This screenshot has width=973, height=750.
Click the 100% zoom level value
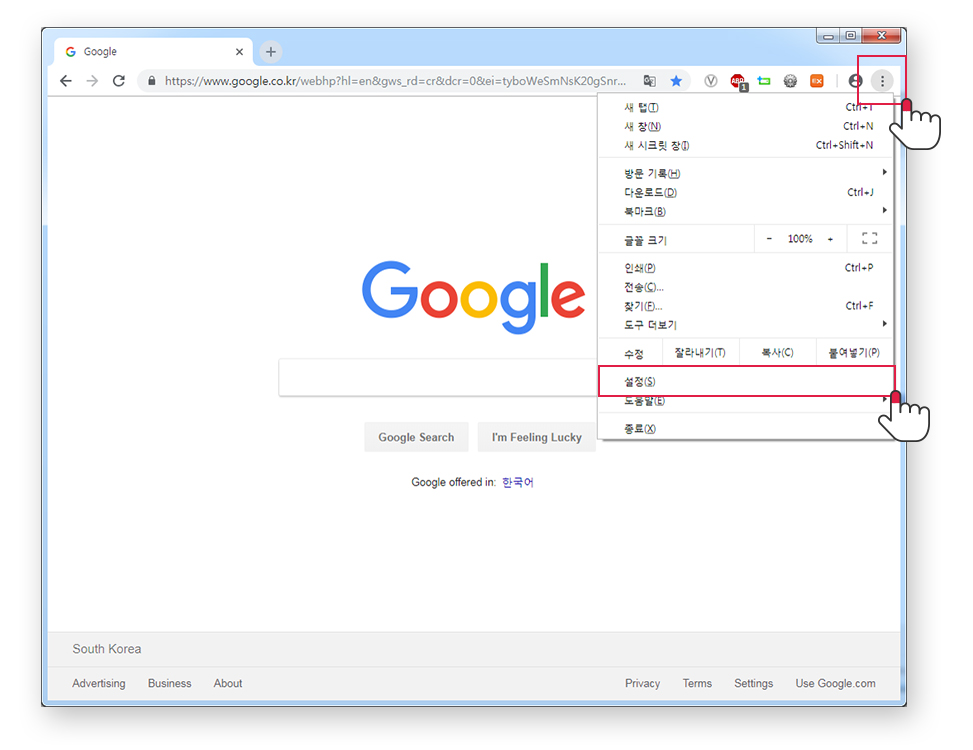point(800,239)
